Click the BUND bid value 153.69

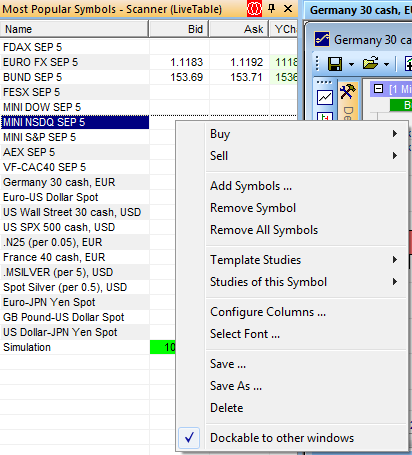click(x=186, y=77)
